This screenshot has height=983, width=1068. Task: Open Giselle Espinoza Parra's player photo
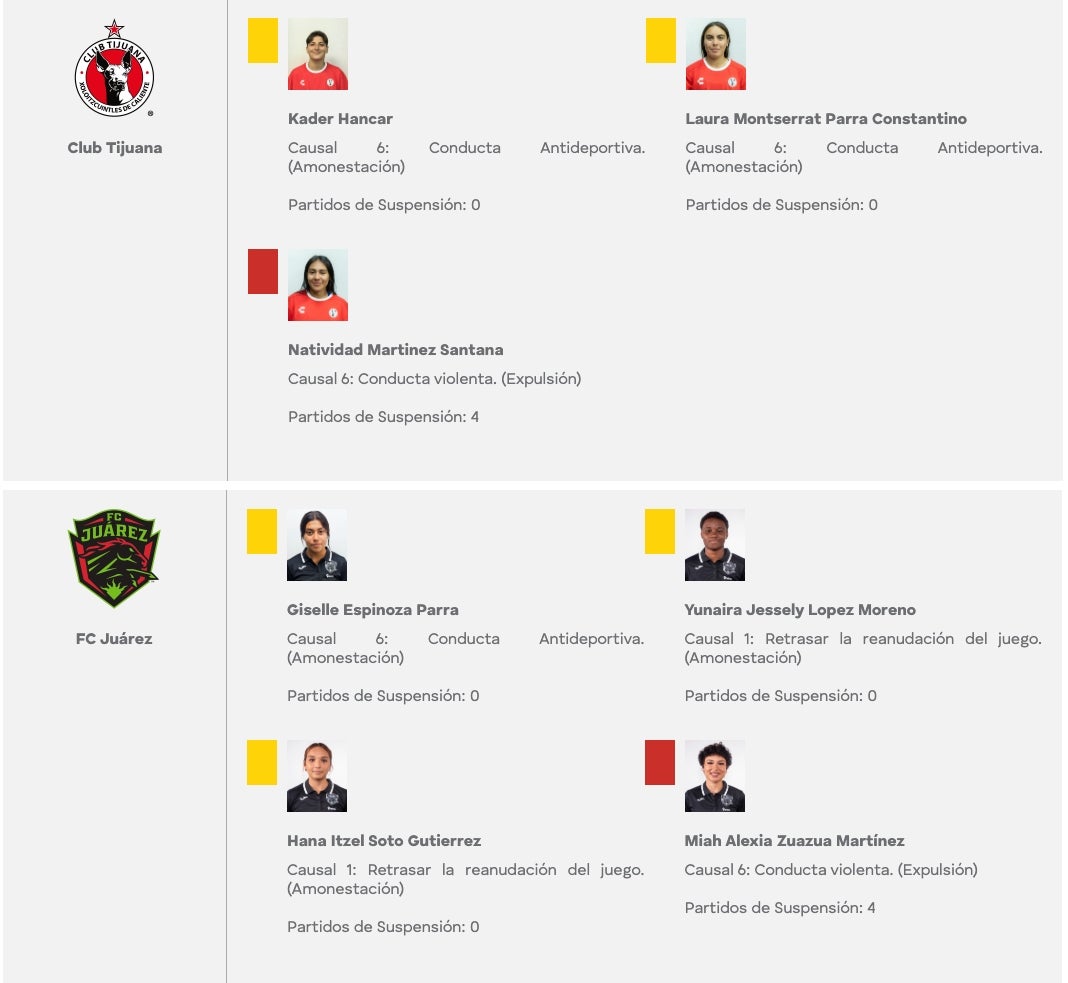click(317, 545)
